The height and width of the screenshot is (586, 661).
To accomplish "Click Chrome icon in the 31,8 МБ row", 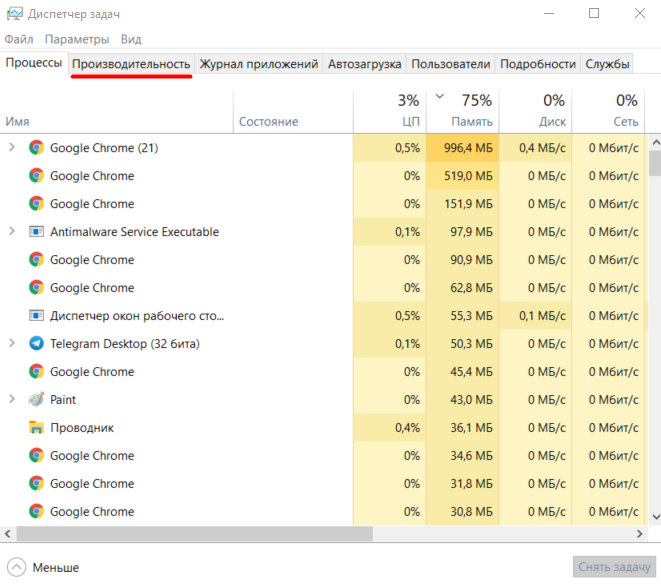I will [36, 483].
